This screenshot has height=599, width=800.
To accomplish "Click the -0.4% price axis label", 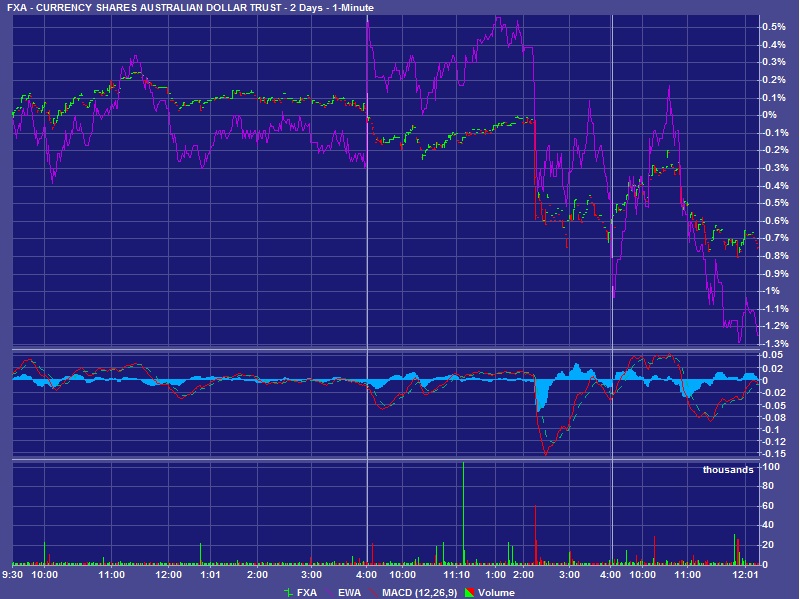I will [x=775, y=185].
